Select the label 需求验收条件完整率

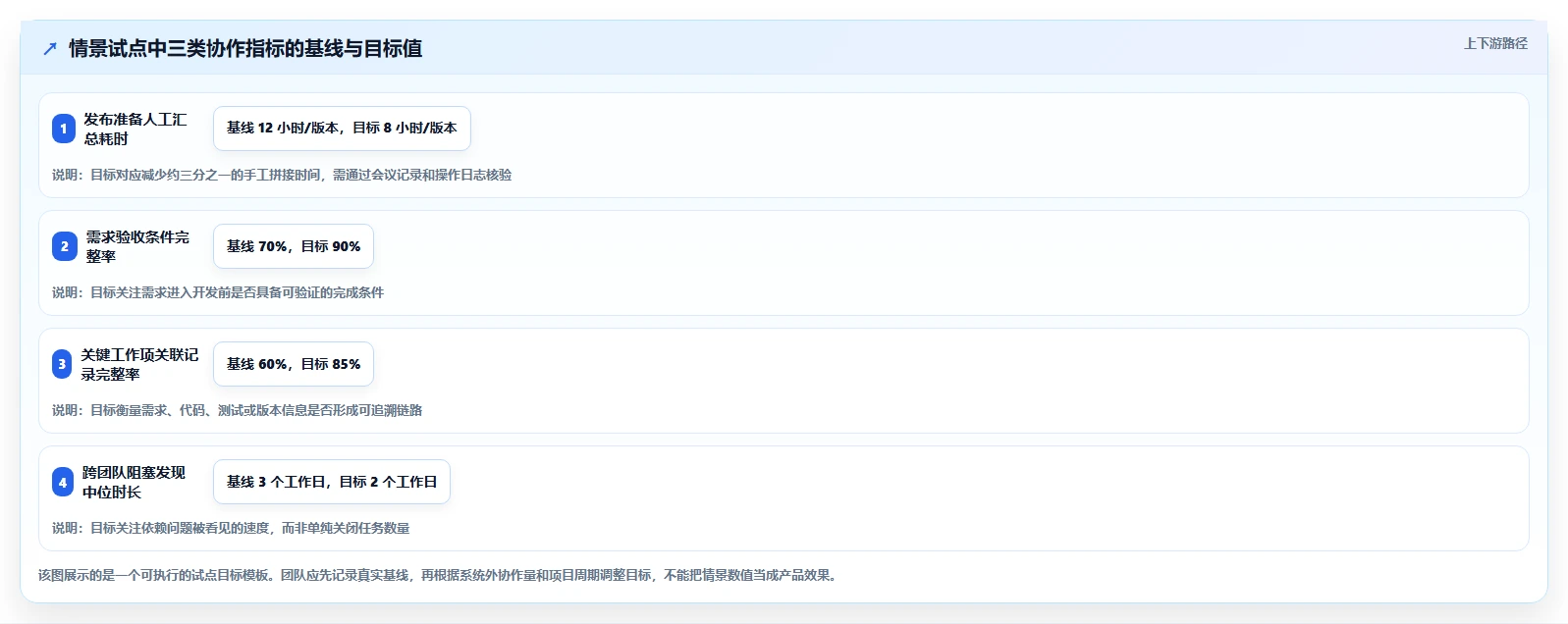137,246
